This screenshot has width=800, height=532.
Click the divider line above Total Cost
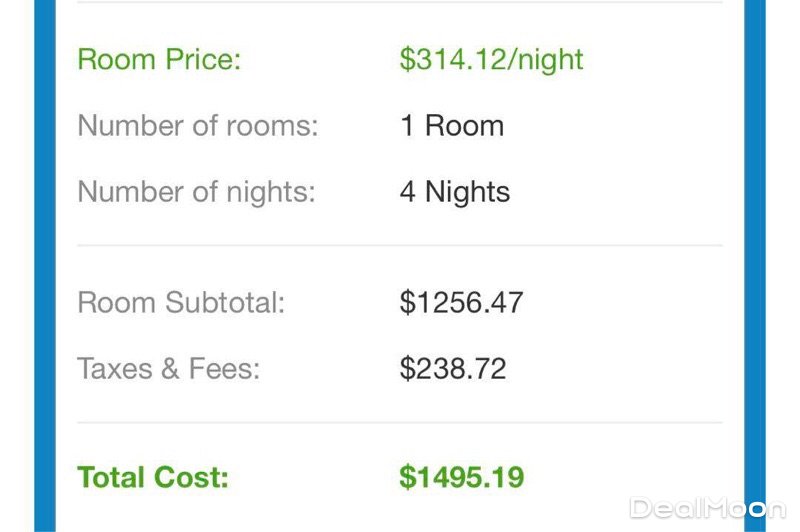coord(400,422)
